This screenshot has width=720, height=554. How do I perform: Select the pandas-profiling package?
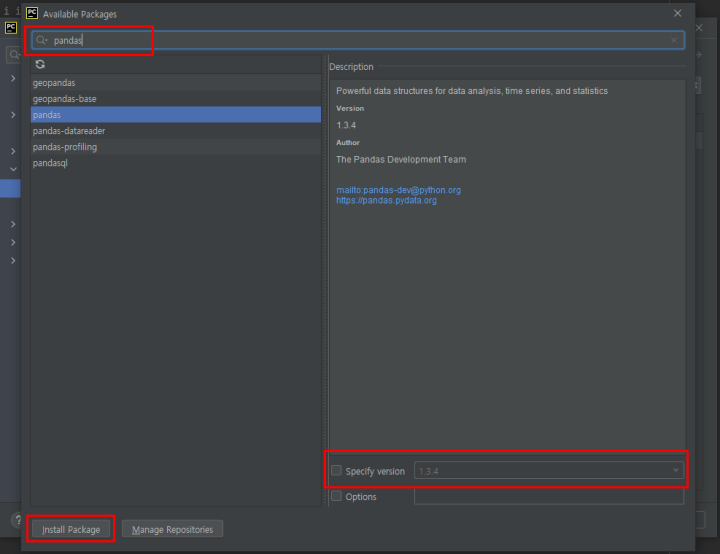coord(176,147)
